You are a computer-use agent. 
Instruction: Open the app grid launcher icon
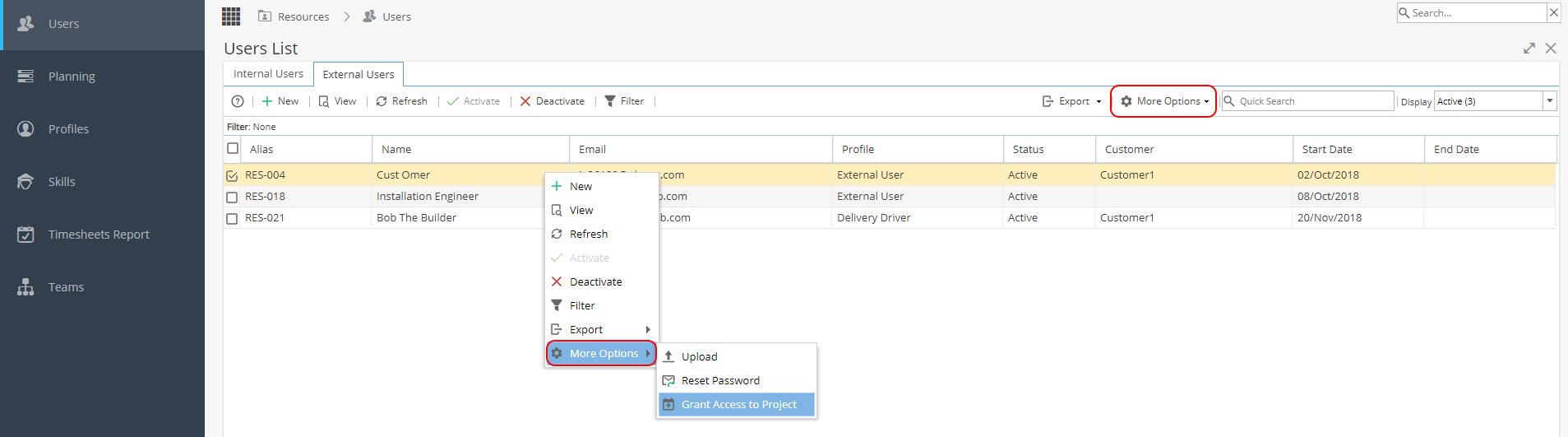click(231, 16)
